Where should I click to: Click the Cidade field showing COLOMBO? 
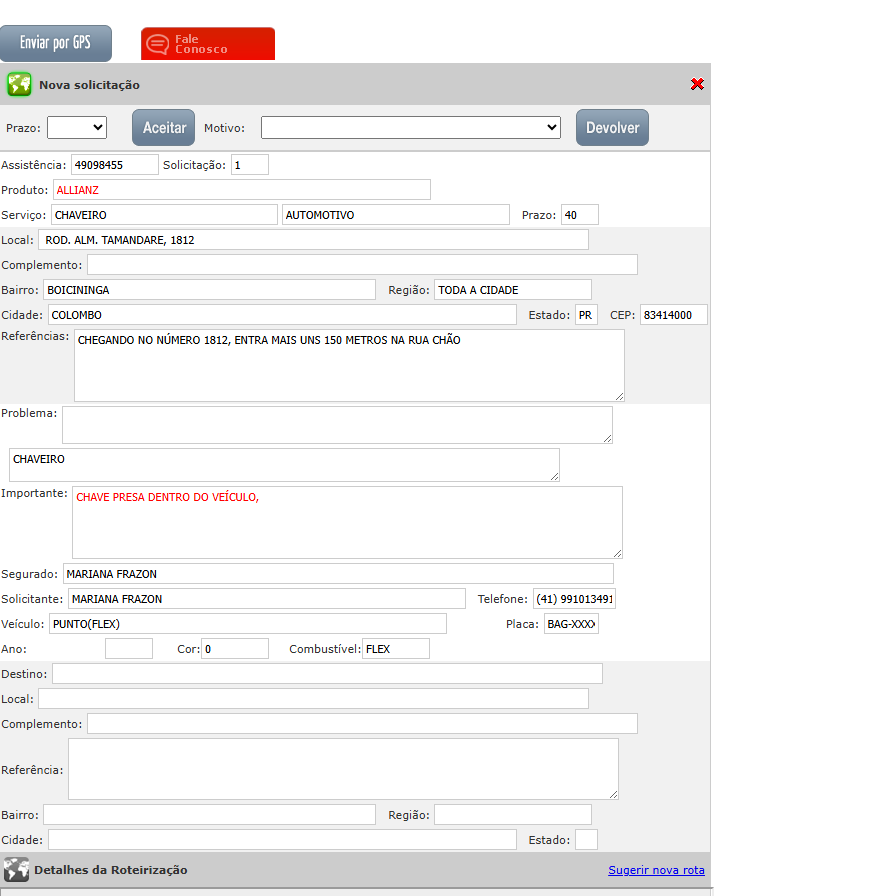click(282, 315)
